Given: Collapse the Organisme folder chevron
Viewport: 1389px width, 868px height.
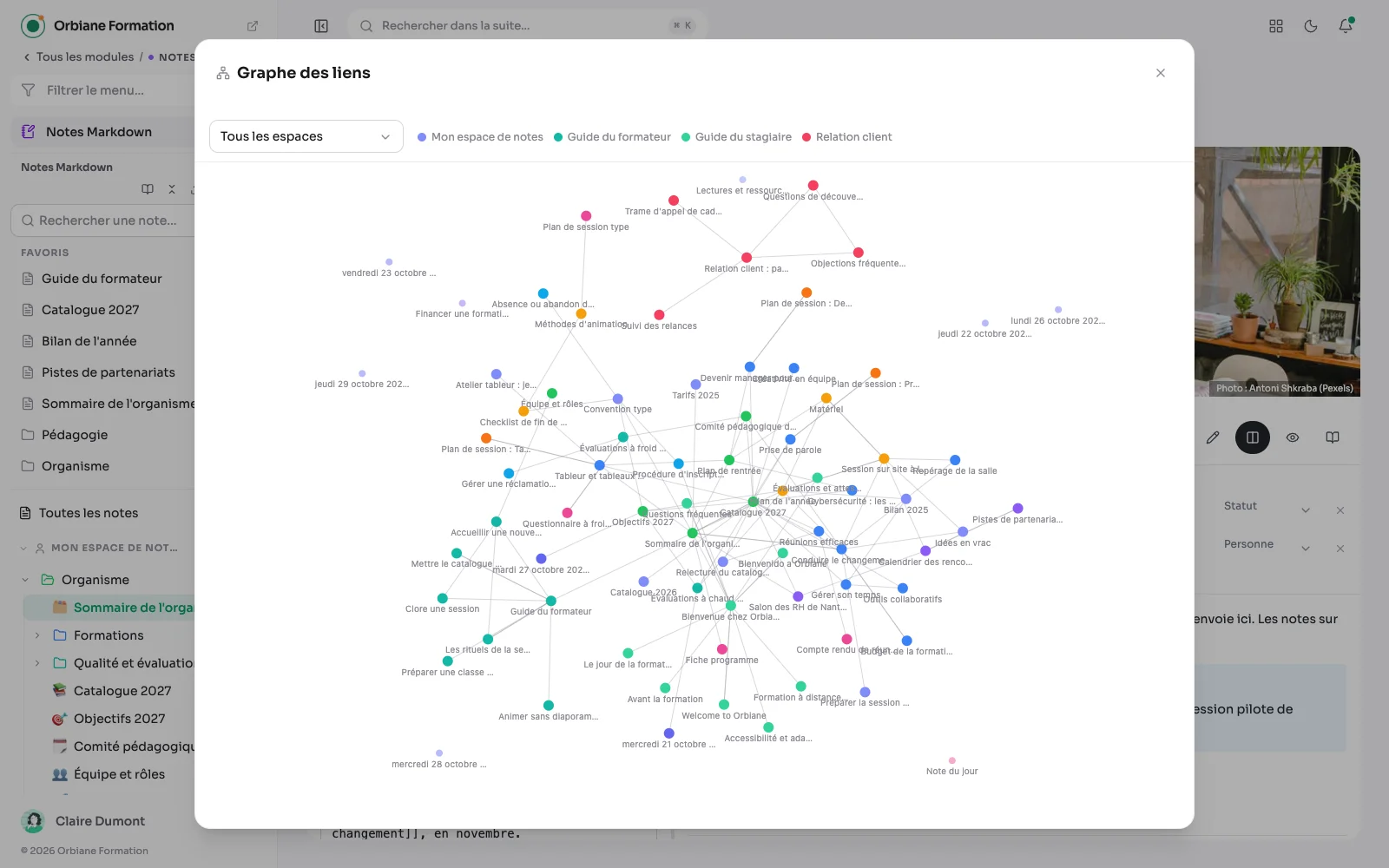Looking at the screenshot, I should 25,580.
